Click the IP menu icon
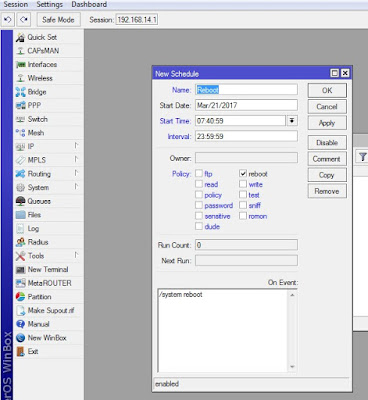The image size is (368, 400). point(20,147)
